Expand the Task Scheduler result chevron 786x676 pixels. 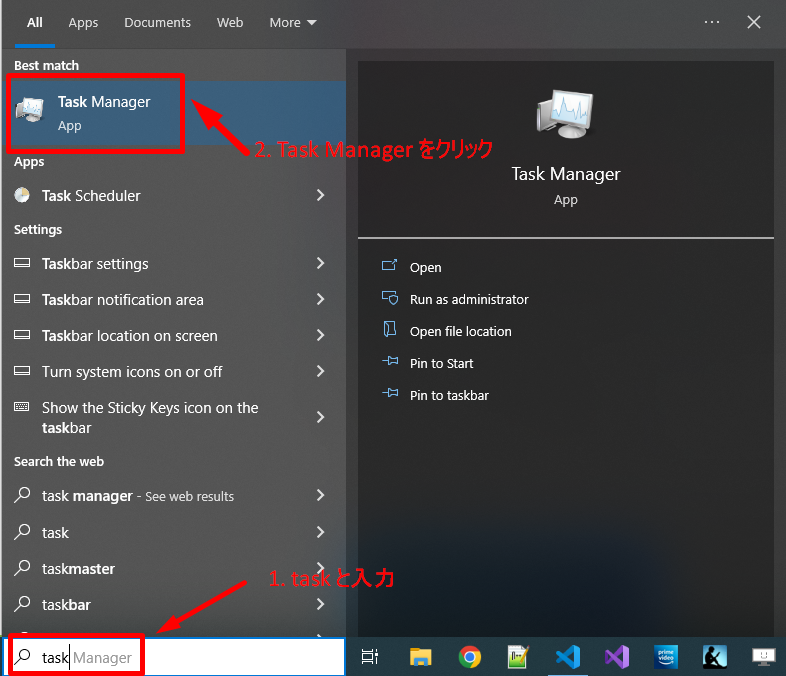pos(321,195)
